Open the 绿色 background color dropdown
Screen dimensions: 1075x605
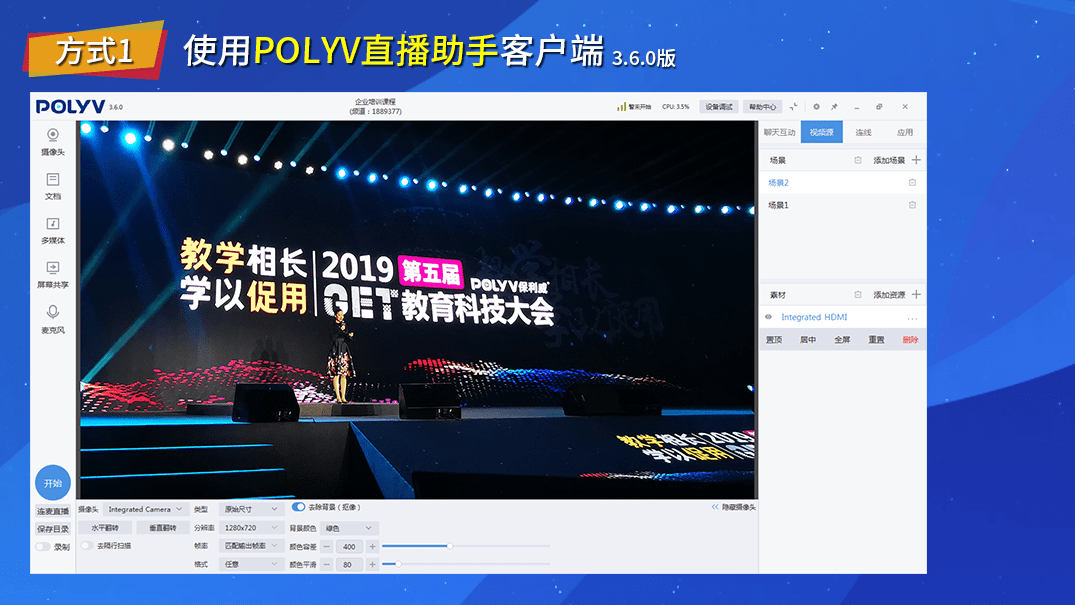[x=350, y=528]
